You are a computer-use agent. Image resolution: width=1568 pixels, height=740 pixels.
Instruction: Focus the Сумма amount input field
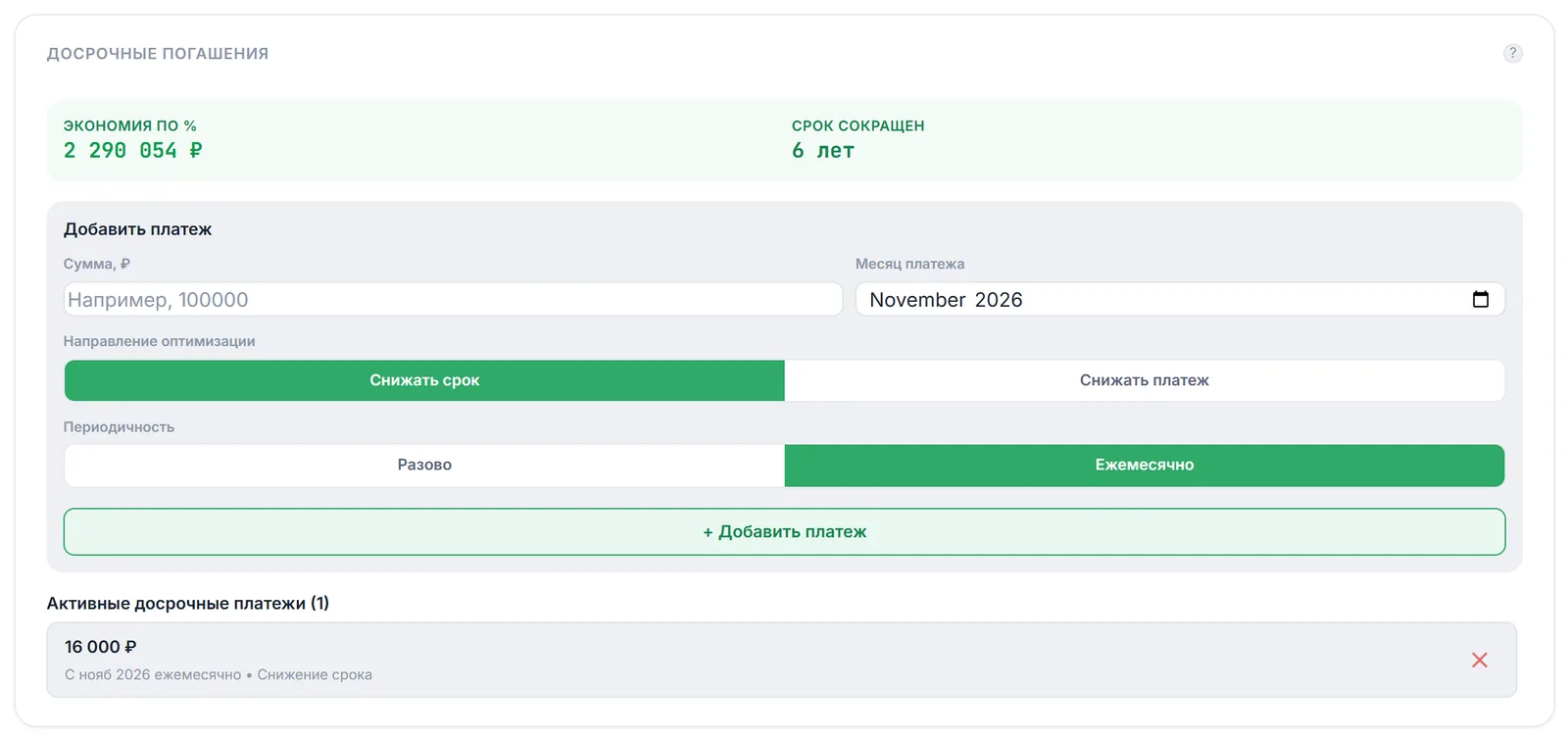click(x=453, y=299)
